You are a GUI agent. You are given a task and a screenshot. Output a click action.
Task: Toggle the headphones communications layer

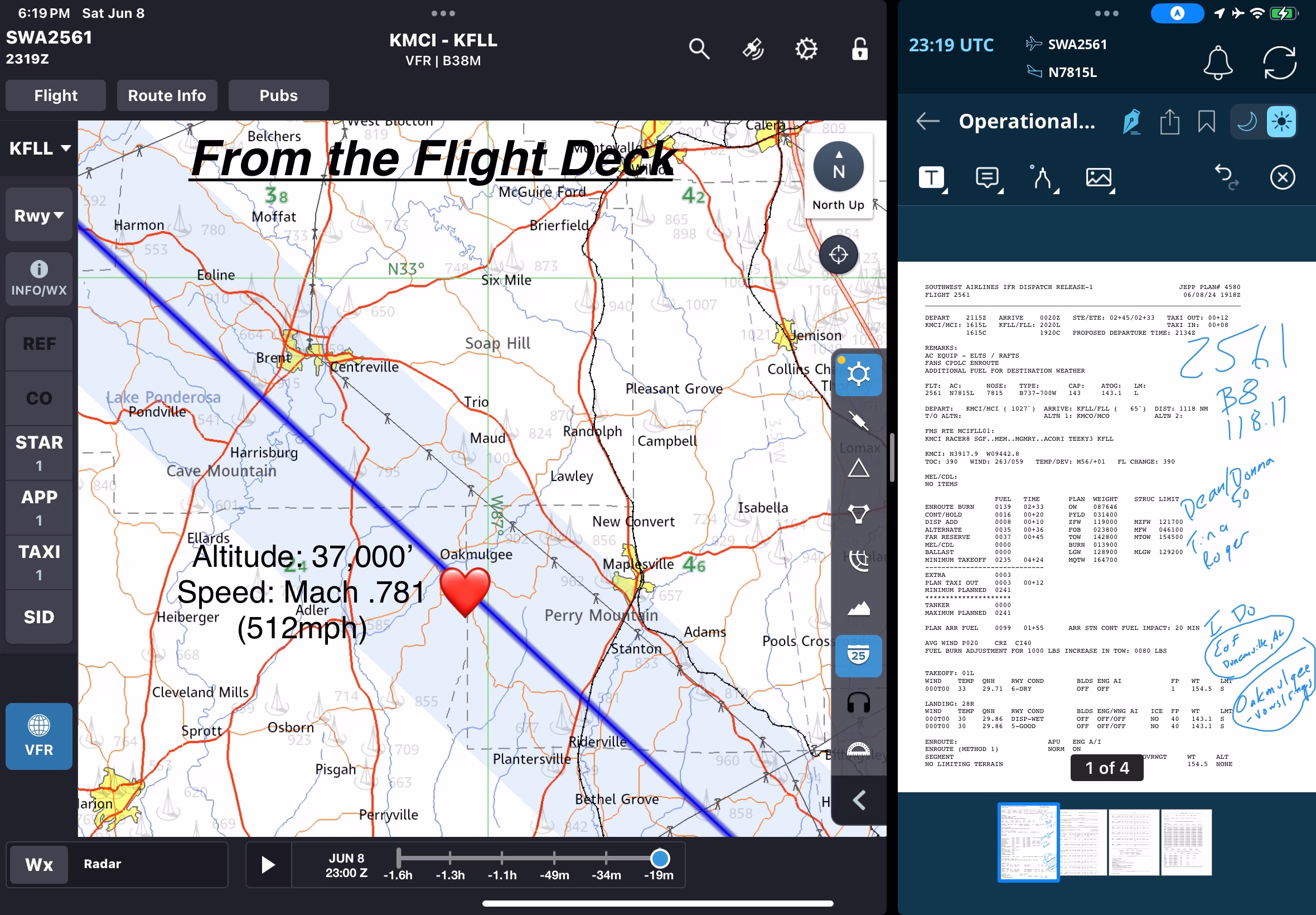(858, 703)
